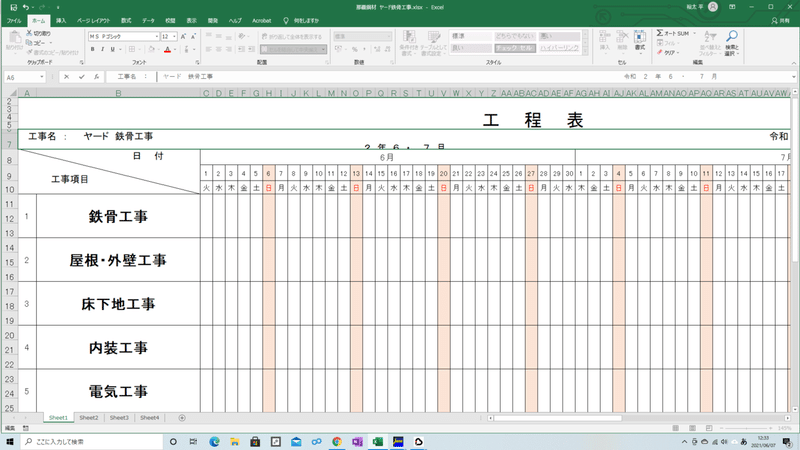800x450 pixels.
Task: Click the horizontal scrollbar thumb
Action: click(x=558, y=418)
